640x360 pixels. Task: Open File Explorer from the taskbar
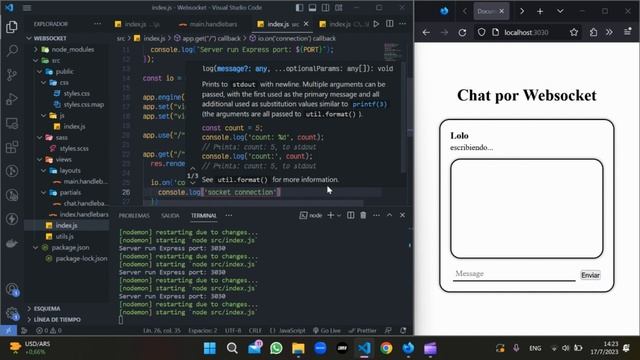coord(298,348)
